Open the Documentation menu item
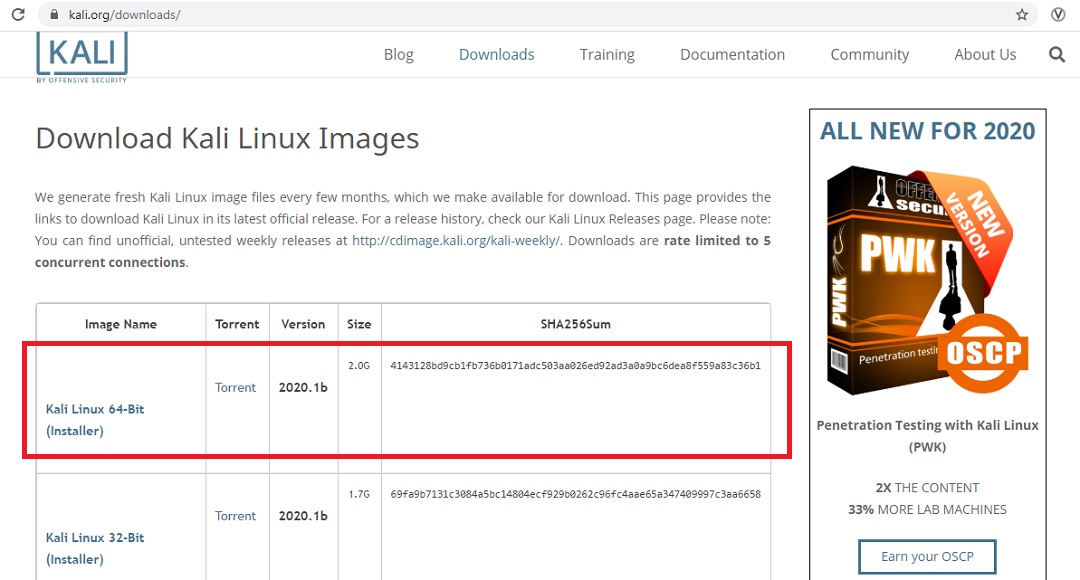The height and width of the screenshot is (580, 1080). pos(732,54)
